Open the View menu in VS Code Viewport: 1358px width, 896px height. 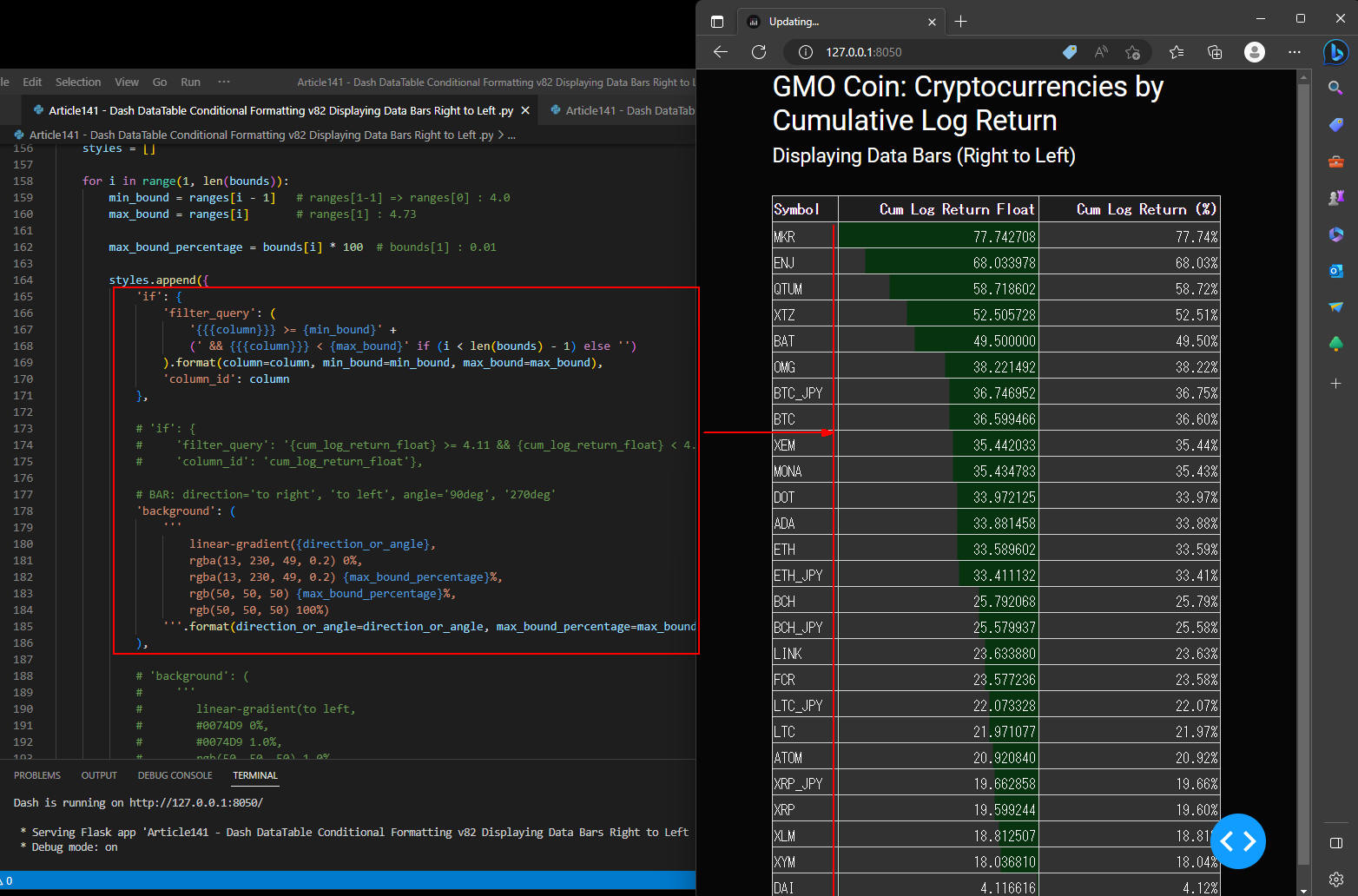coord(127,82)
